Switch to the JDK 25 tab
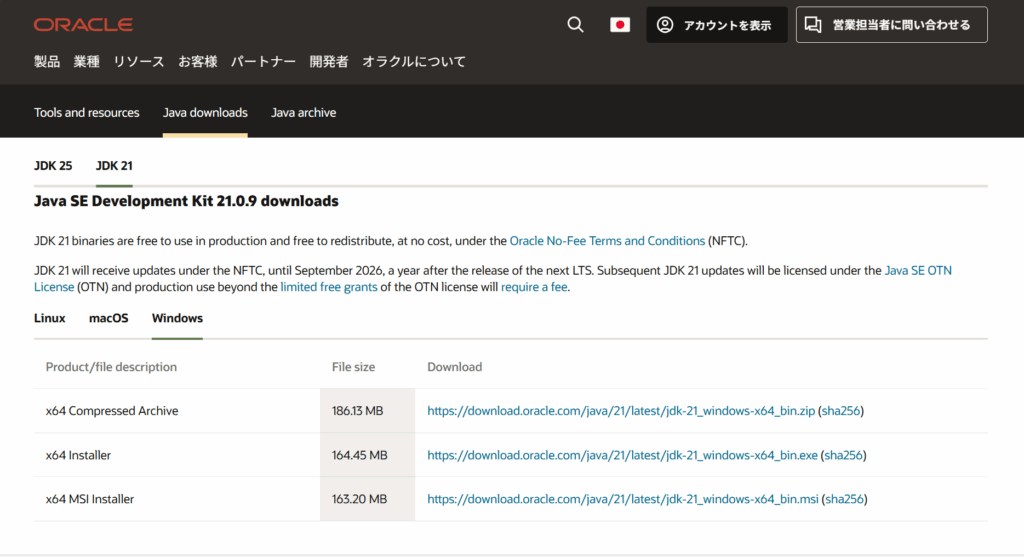Viewport: 1024px width, 557px height. pyautogui.click(x=53, y=166)
